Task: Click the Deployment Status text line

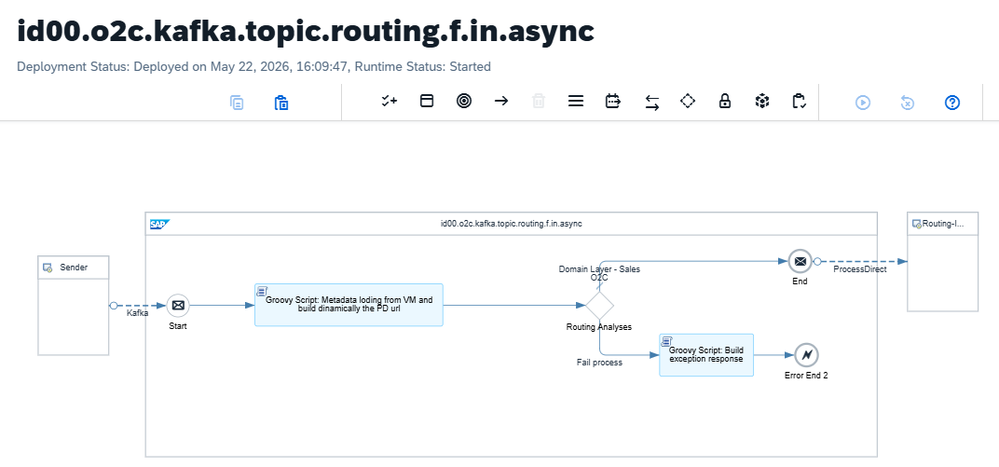Action: (254, 66)
